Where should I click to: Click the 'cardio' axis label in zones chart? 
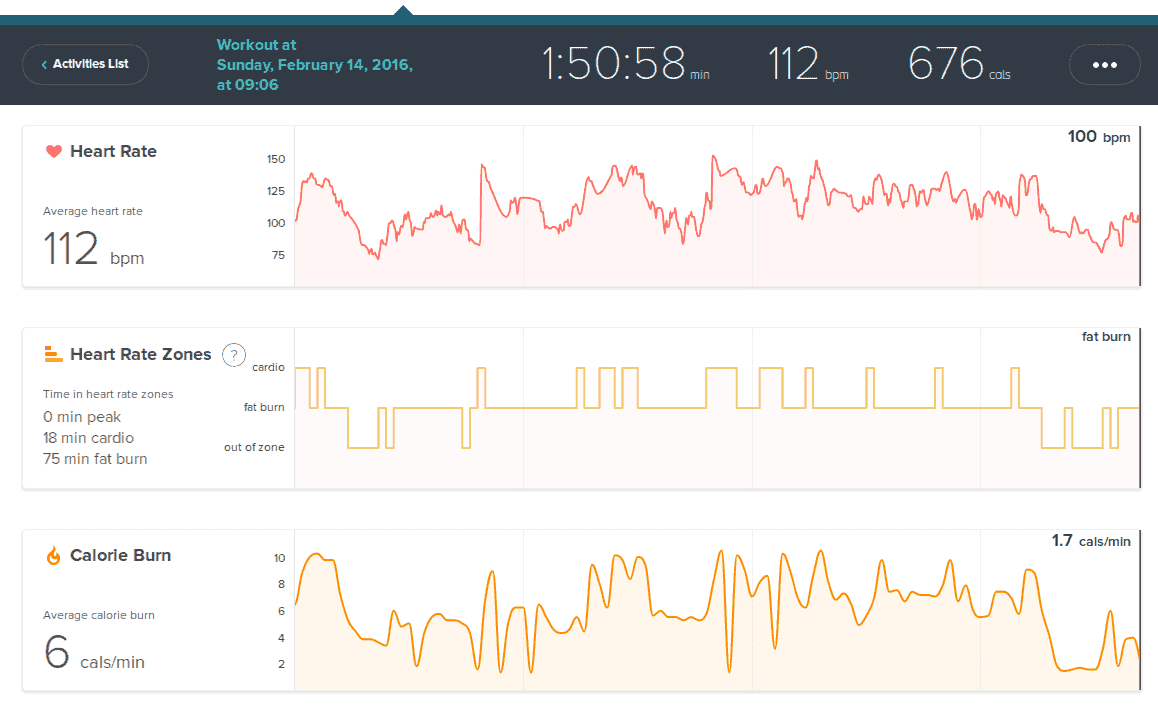pos(267,367)
